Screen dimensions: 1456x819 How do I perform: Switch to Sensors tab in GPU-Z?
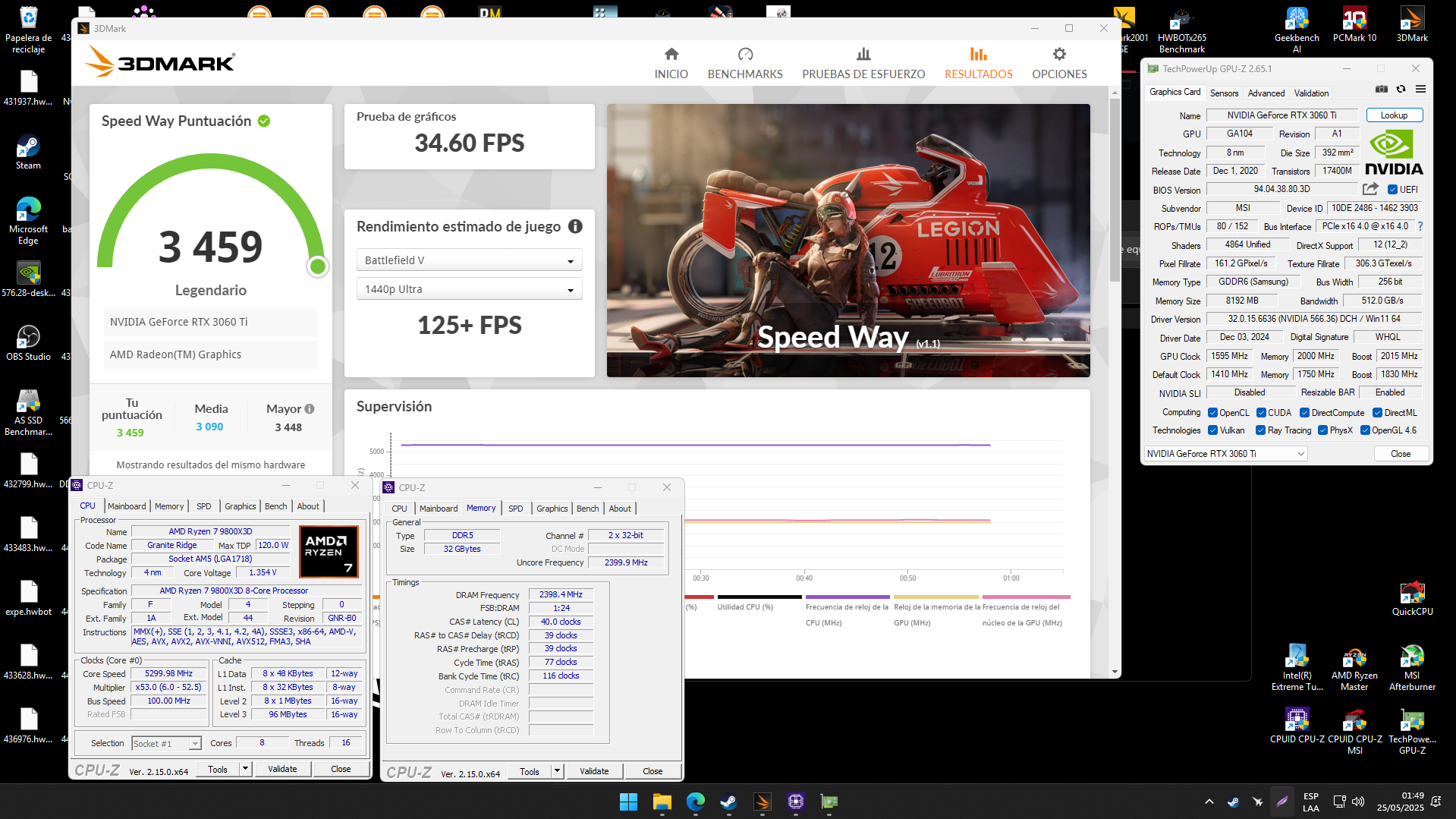coord(1224,93)
